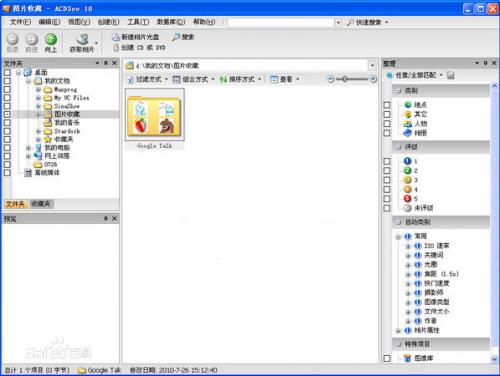Click the green rating 2 icon
The height and width of the screenshot is (376, 500).
(x=408, y=170)
